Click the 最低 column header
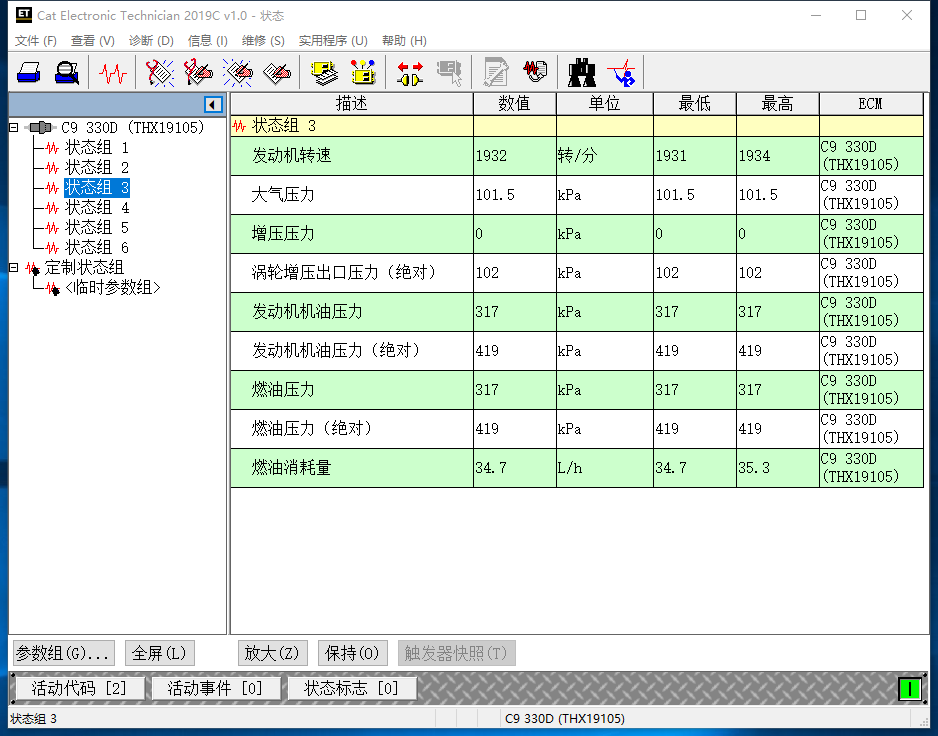Image resolution: width=938 pixels, height=736 pixels. pos(695,104)
